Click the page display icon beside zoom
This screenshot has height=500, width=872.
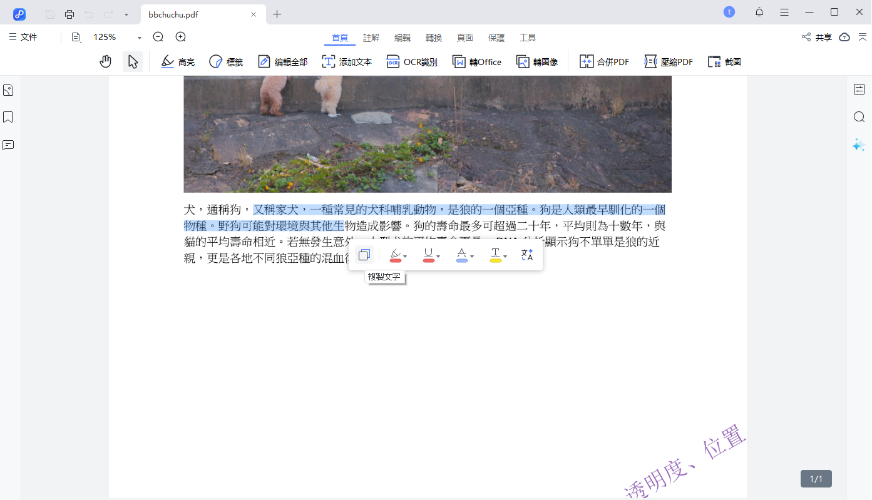(x=76, y=37)
